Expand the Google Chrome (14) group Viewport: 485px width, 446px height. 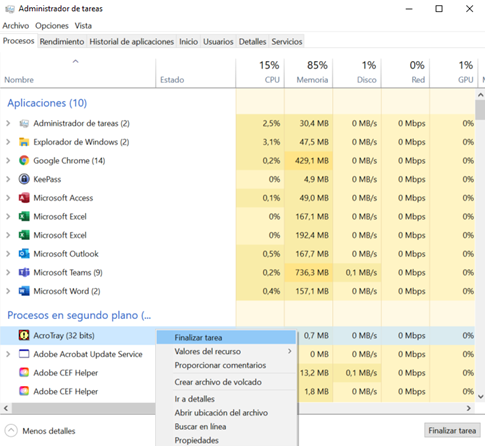tap(8, 161)
